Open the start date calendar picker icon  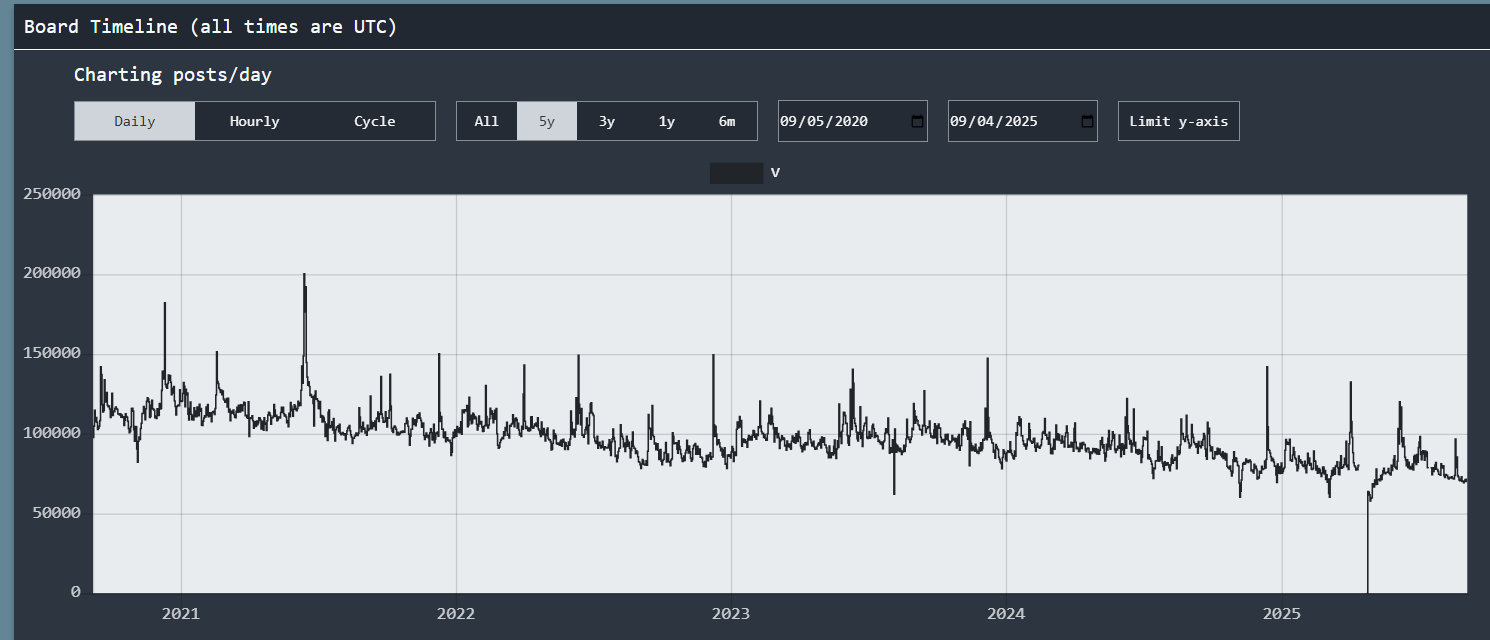917,121
